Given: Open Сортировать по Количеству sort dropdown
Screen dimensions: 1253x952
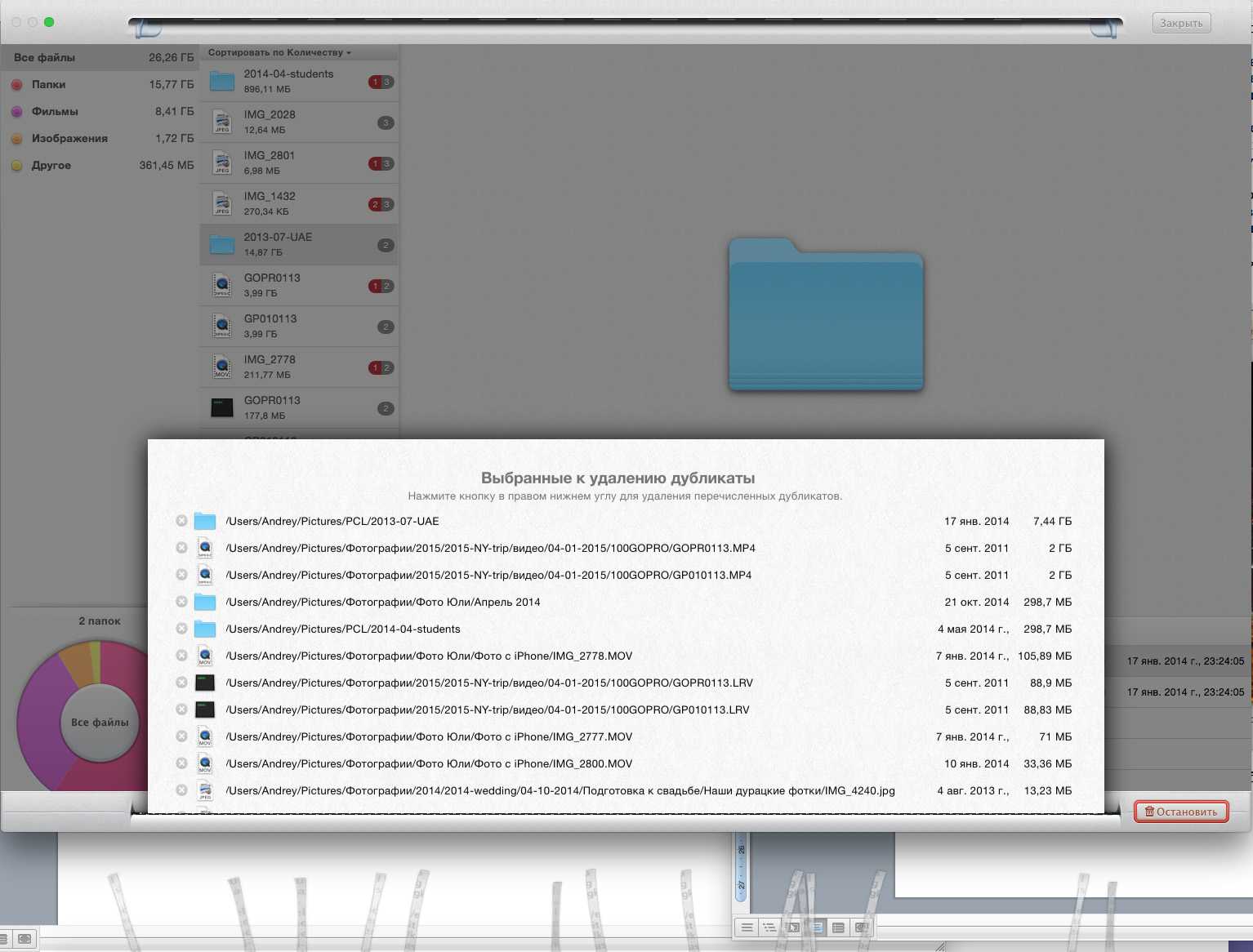Looking at the screenshot, I should [279, 52].
